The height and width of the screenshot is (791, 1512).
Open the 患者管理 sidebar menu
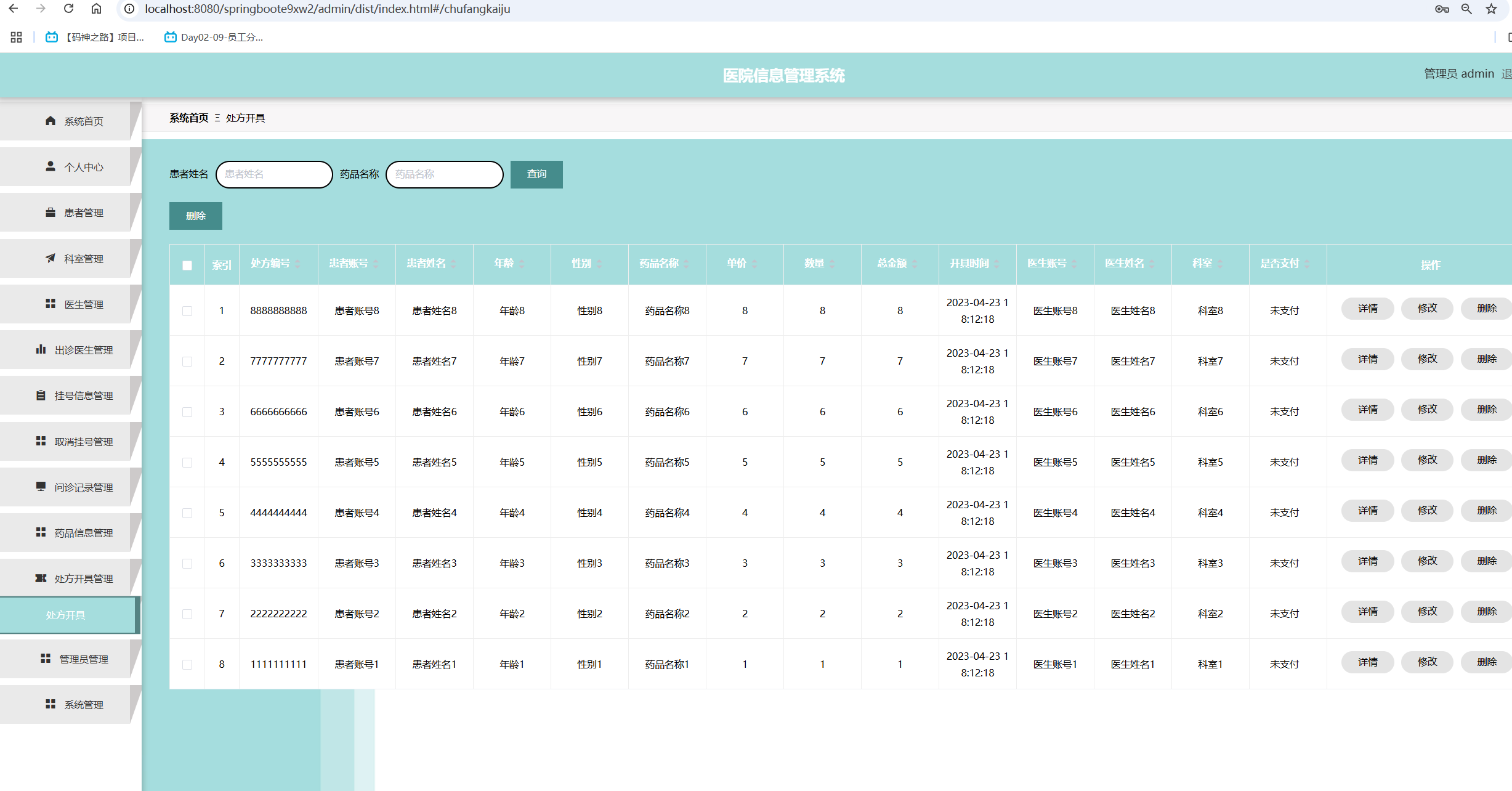pos(70,213)
